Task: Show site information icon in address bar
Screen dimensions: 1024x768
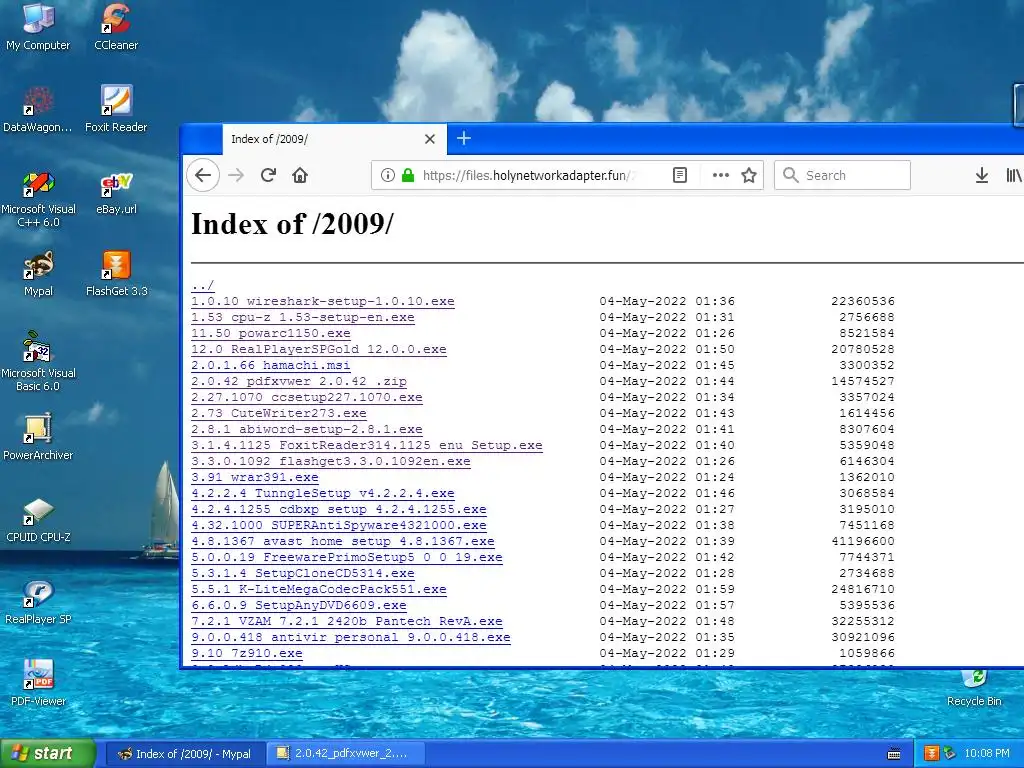Action: tap(387, 175)
